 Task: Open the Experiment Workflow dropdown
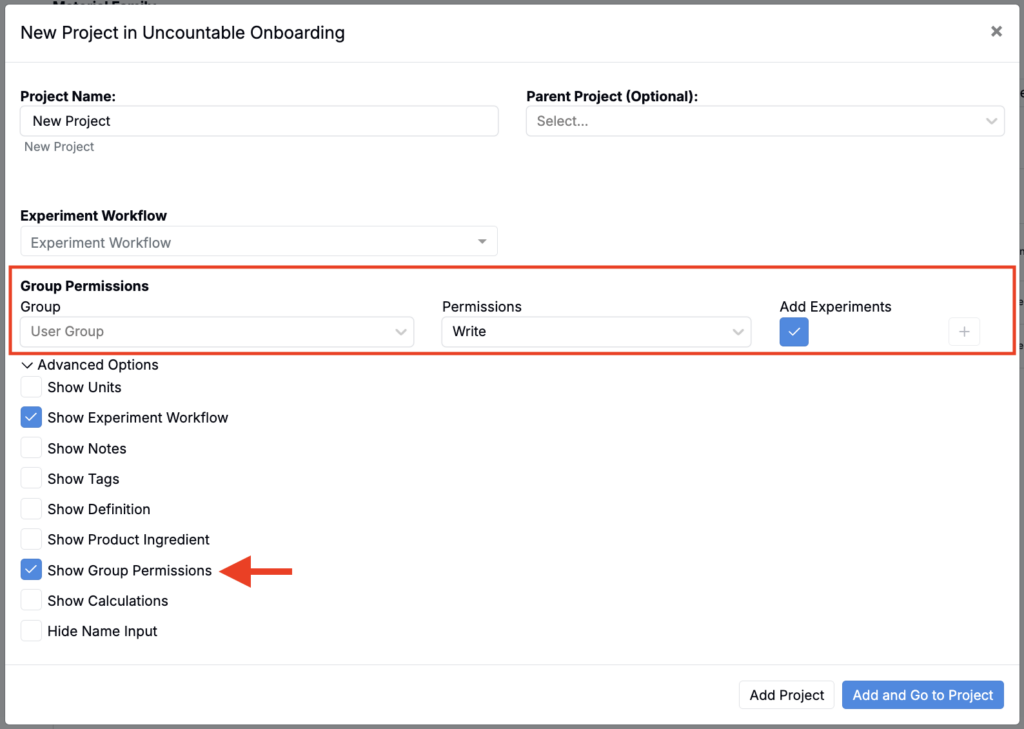[258, 242]
